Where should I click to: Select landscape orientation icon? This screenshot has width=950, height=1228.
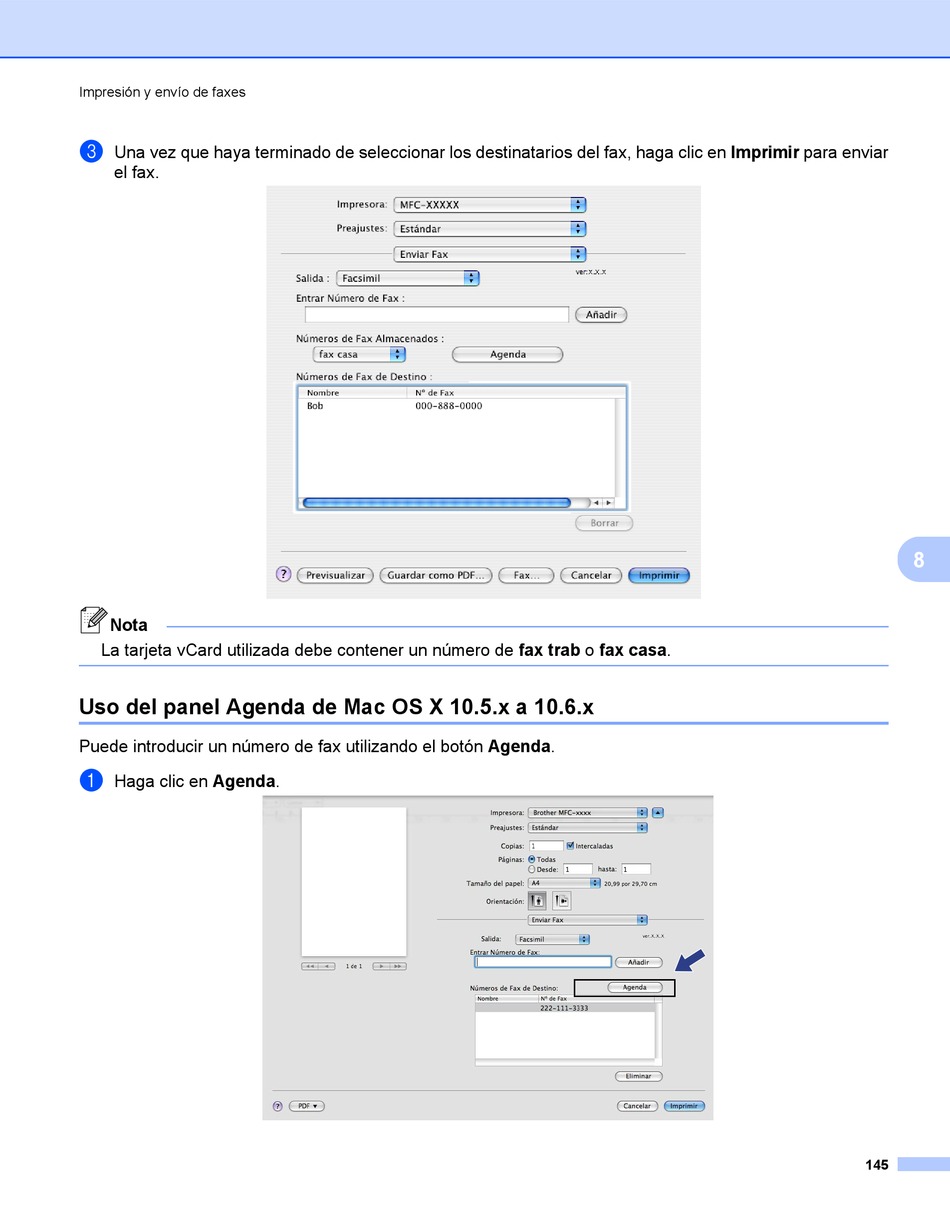561,900
